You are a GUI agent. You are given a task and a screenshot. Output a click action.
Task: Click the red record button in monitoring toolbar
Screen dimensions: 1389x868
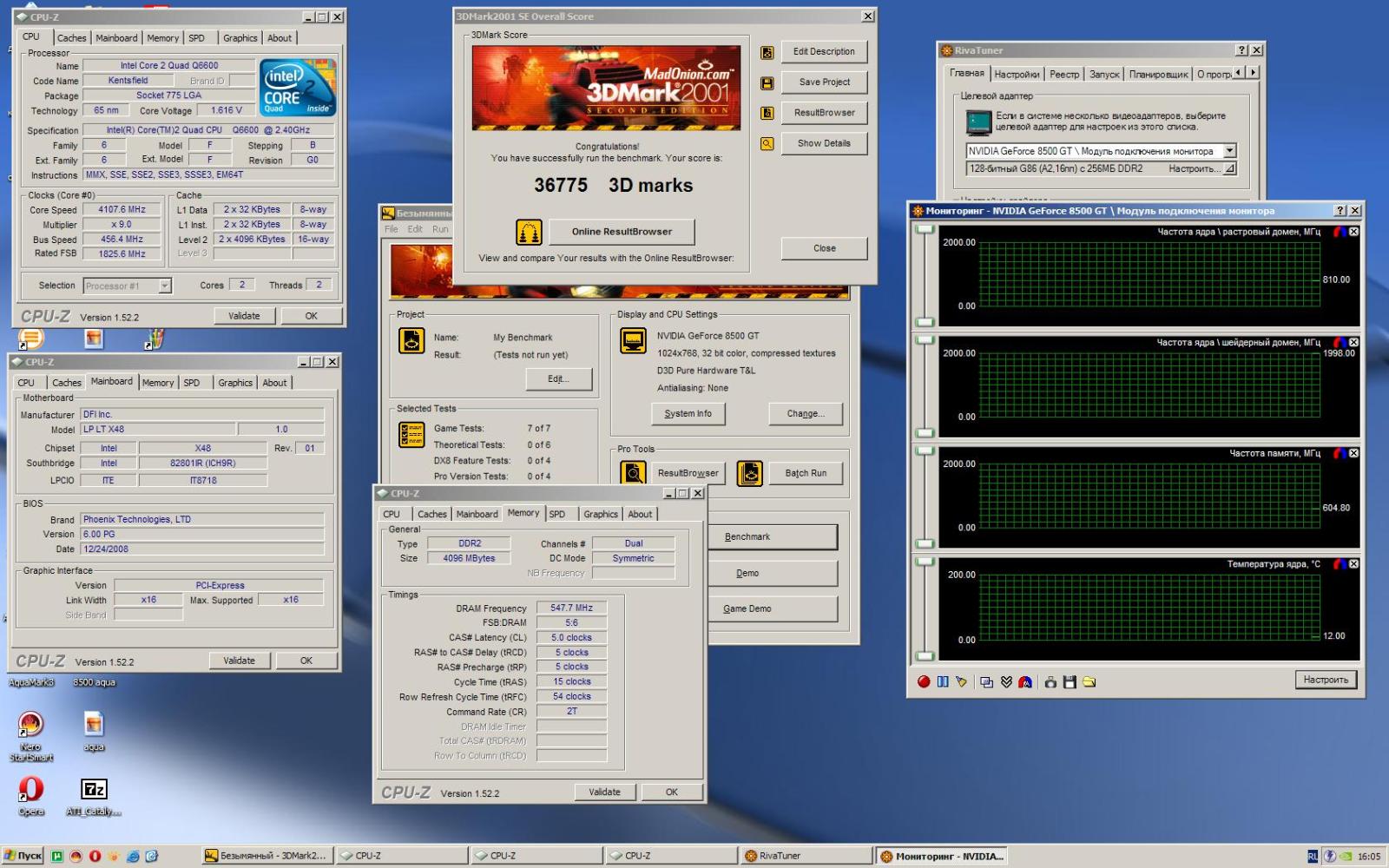924,682
